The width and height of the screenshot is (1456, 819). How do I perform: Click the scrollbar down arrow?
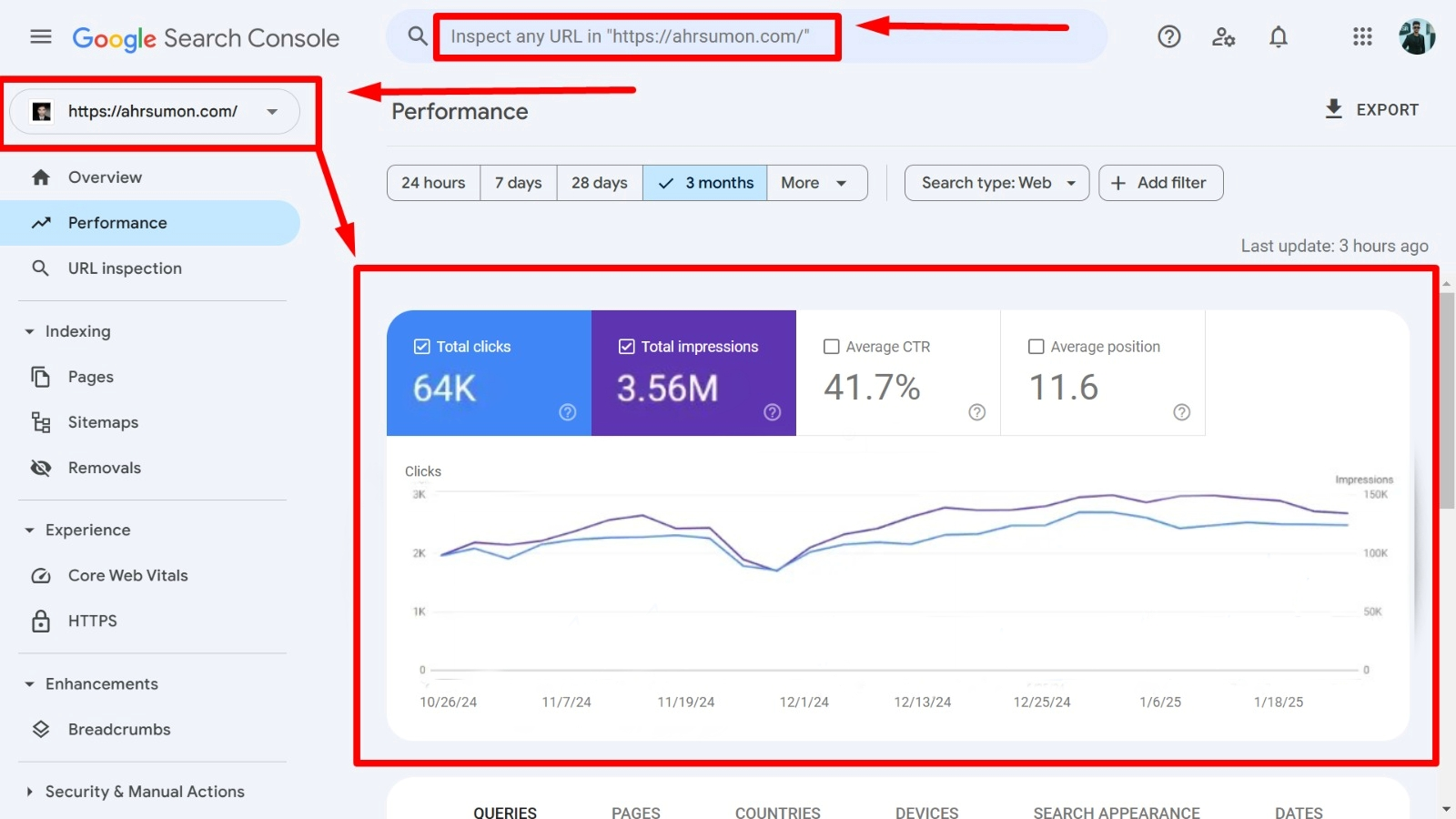coord(1447,809)
